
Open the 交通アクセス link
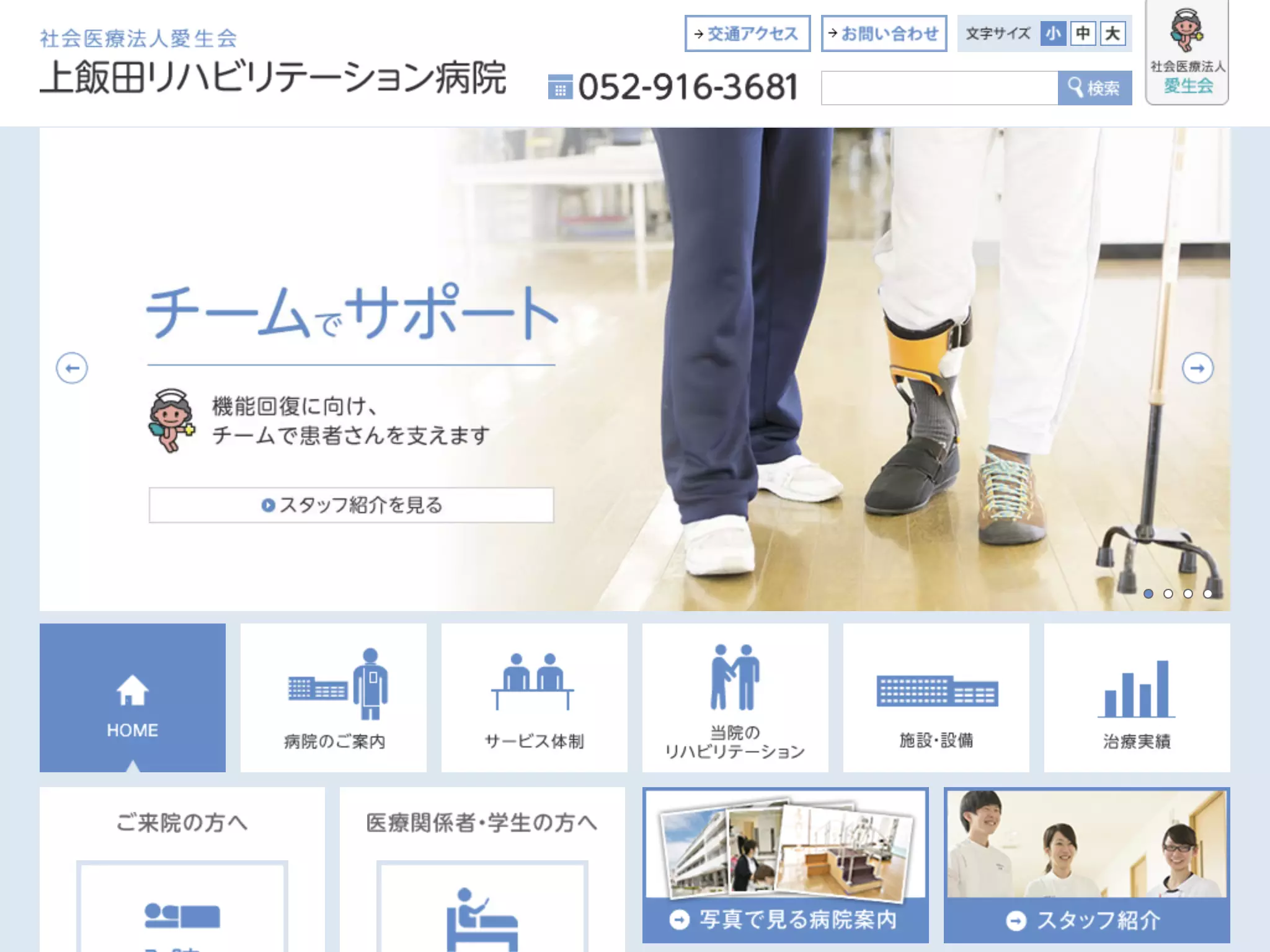click(747, 33)
